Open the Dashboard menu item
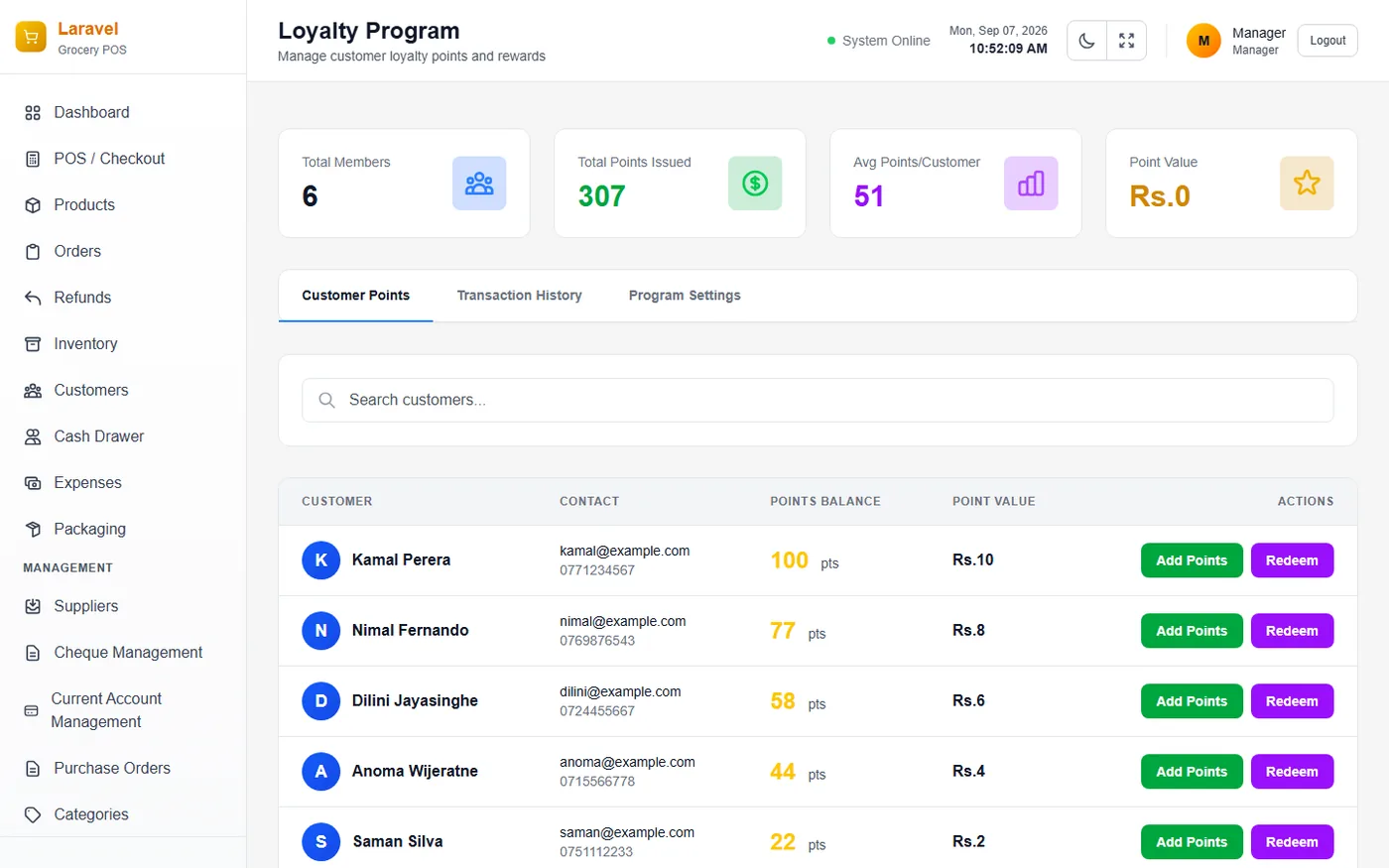Screen dimensions: 1389x868 point(123,113)
